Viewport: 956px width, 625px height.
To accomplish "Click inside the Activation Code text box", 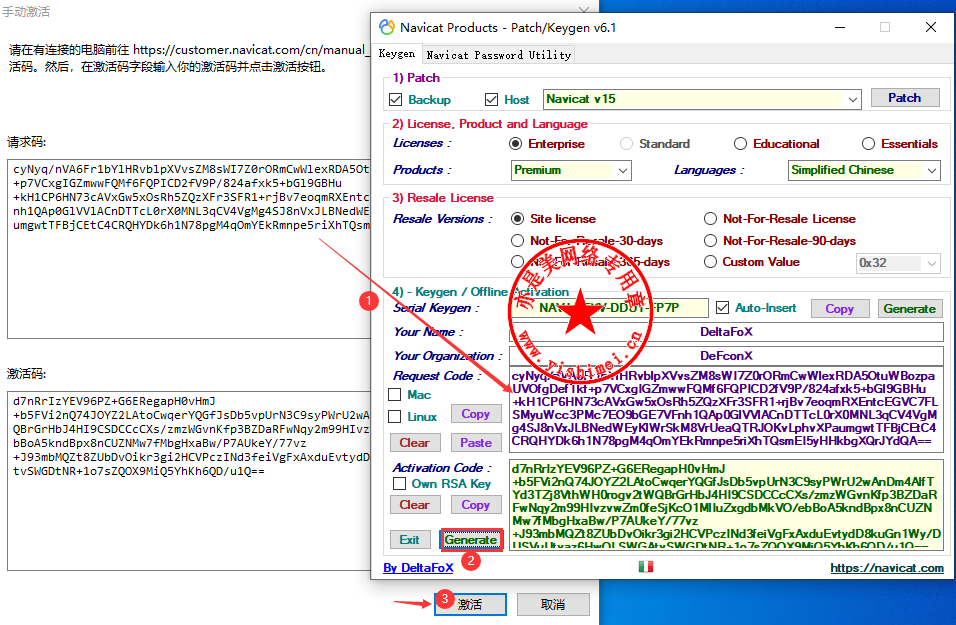I will (x=726, y=505).
